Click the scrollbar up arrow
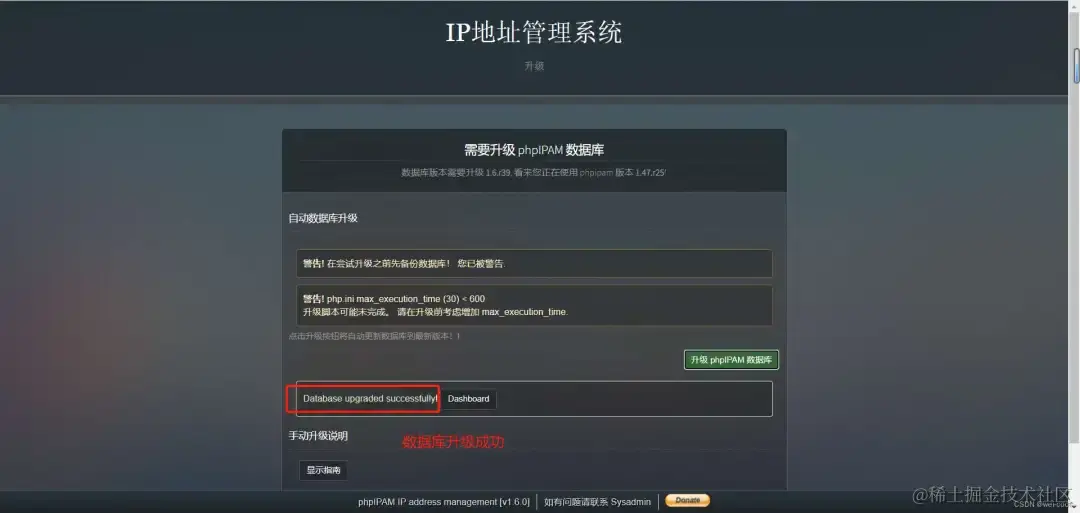Viewport: 1080px width, 513px height. coord(1075,5)
